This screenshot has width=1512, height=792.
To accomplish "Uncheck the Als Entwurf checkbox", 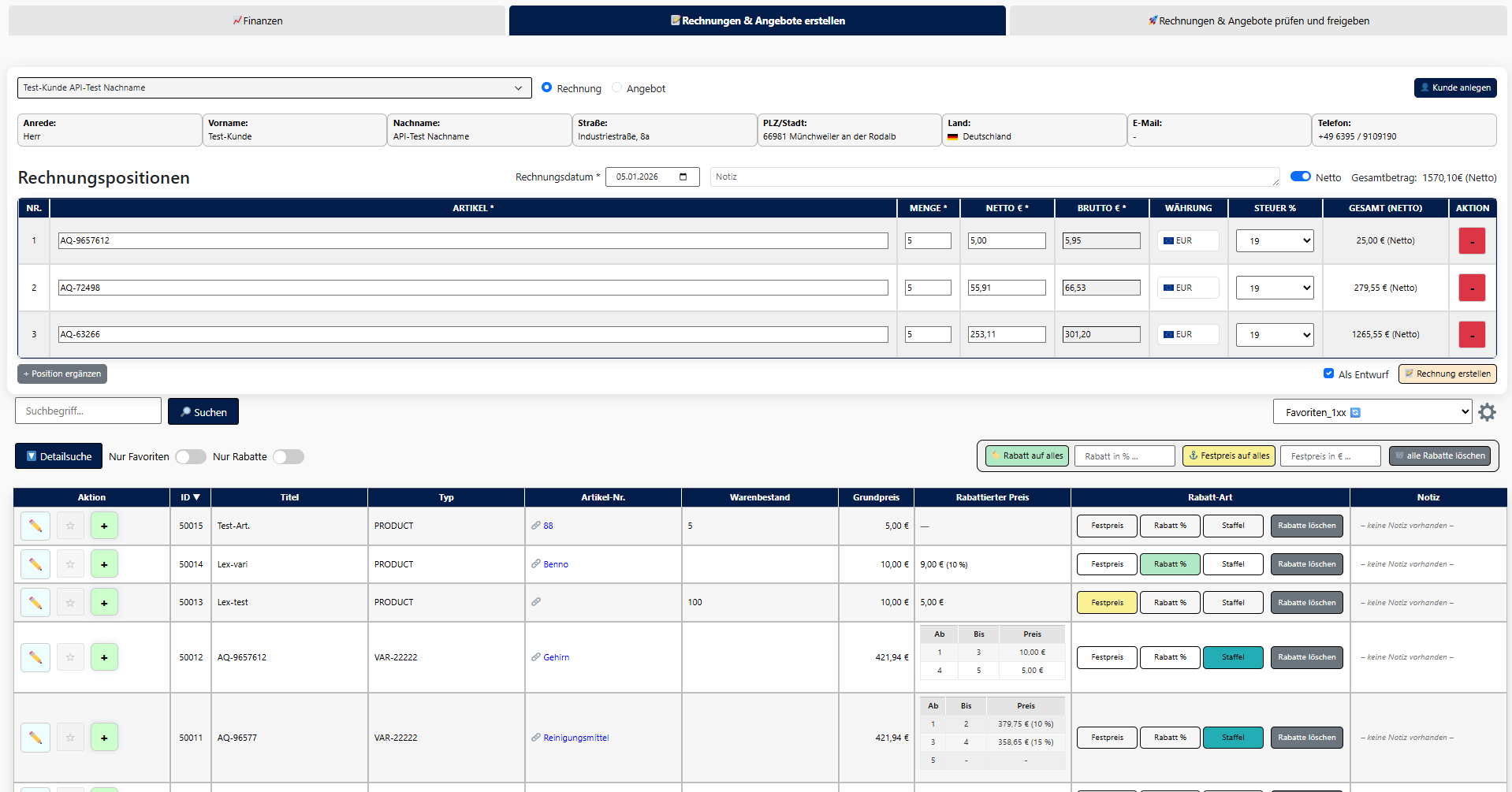I will (1328, 374).
